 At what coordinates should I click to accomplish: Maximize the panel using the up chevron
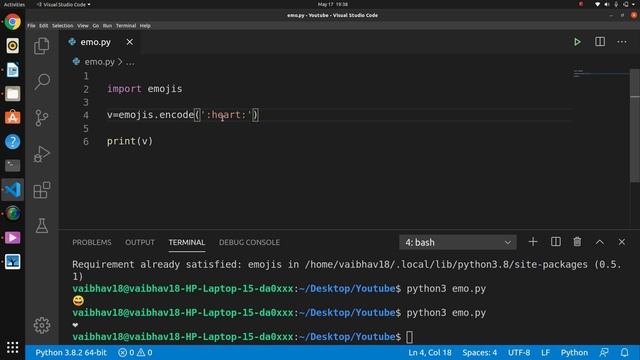click(600, 242)
